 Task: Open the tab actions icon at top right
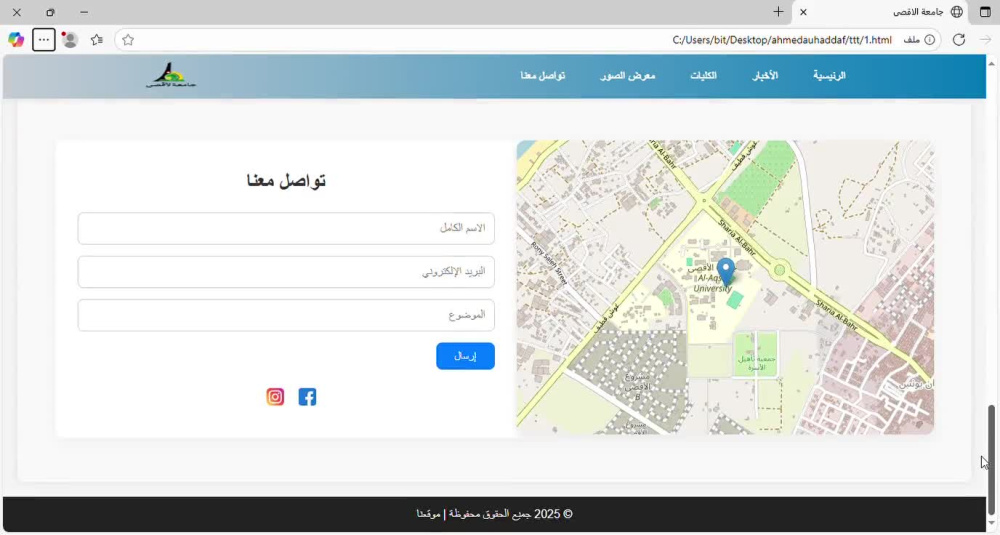pyautogui.click(x=985, y=12)
